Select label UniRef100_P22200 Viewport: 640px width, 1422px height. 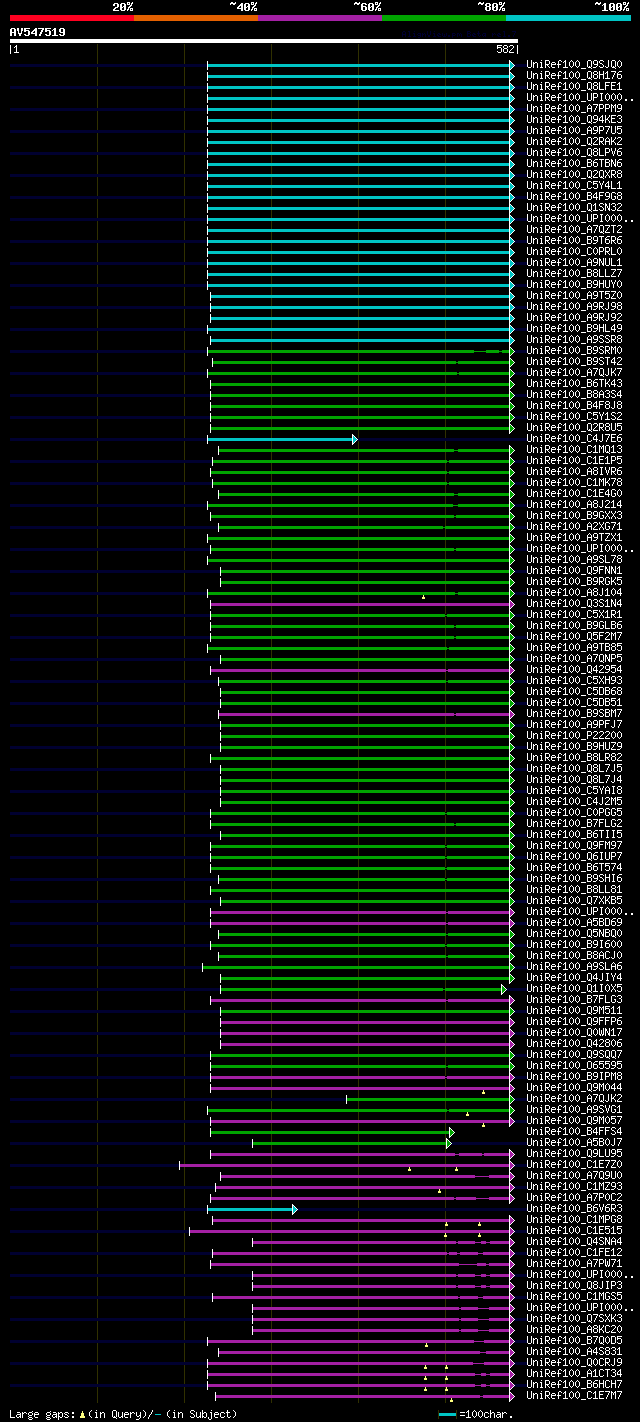574,735
